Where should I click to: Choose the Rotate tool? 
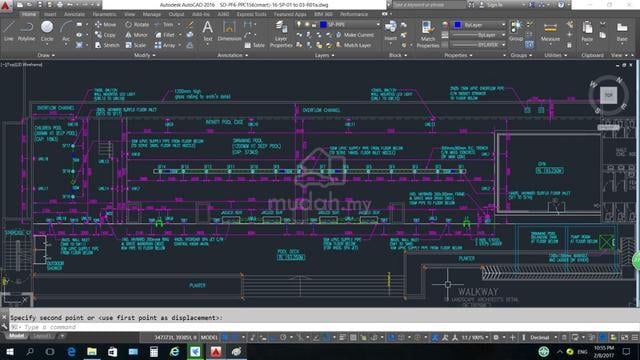137,24
